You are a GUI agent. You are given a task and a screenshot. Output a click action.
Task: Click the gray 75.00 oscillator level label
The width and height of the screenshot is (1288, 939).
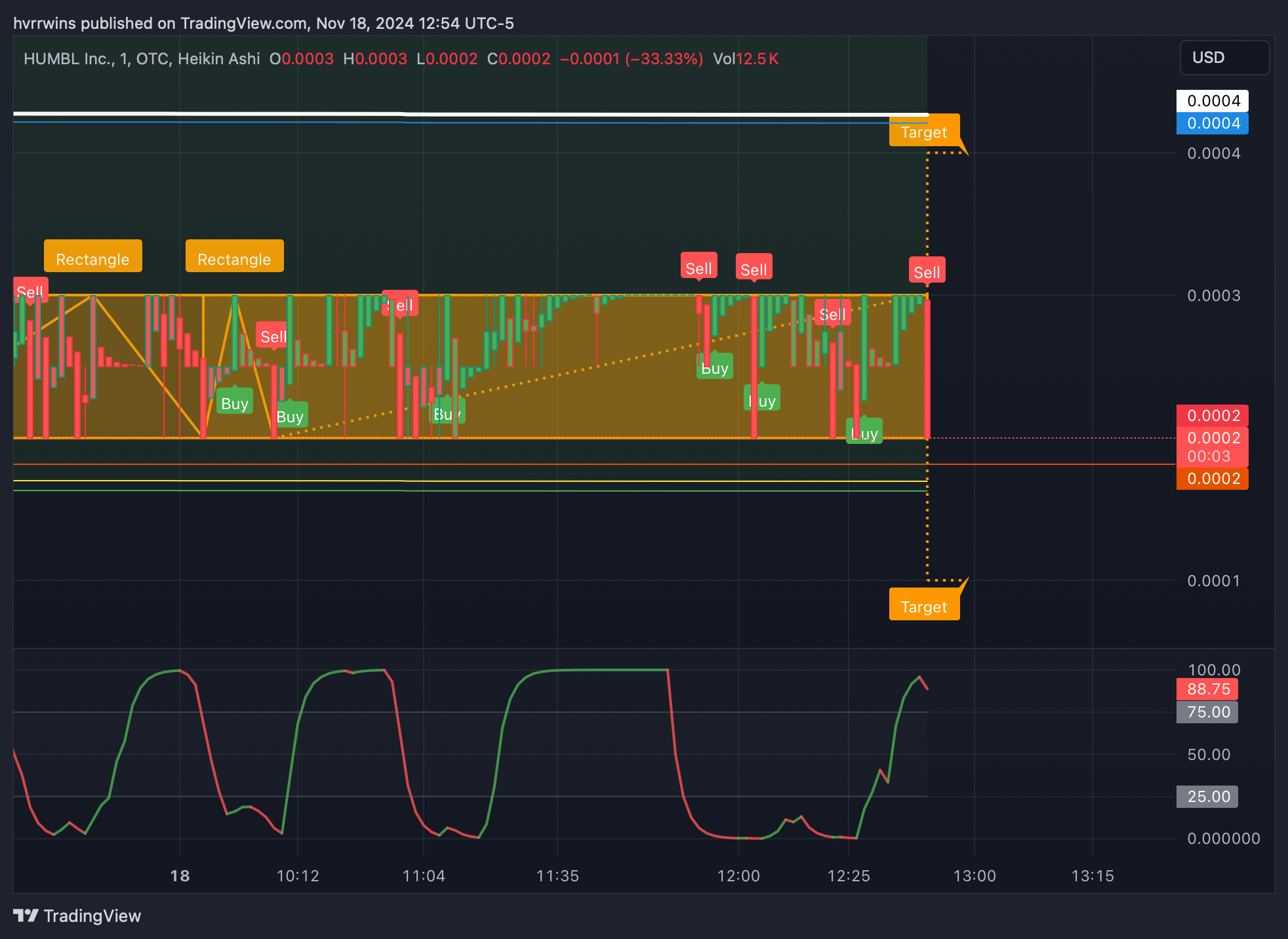point(1207,712)
